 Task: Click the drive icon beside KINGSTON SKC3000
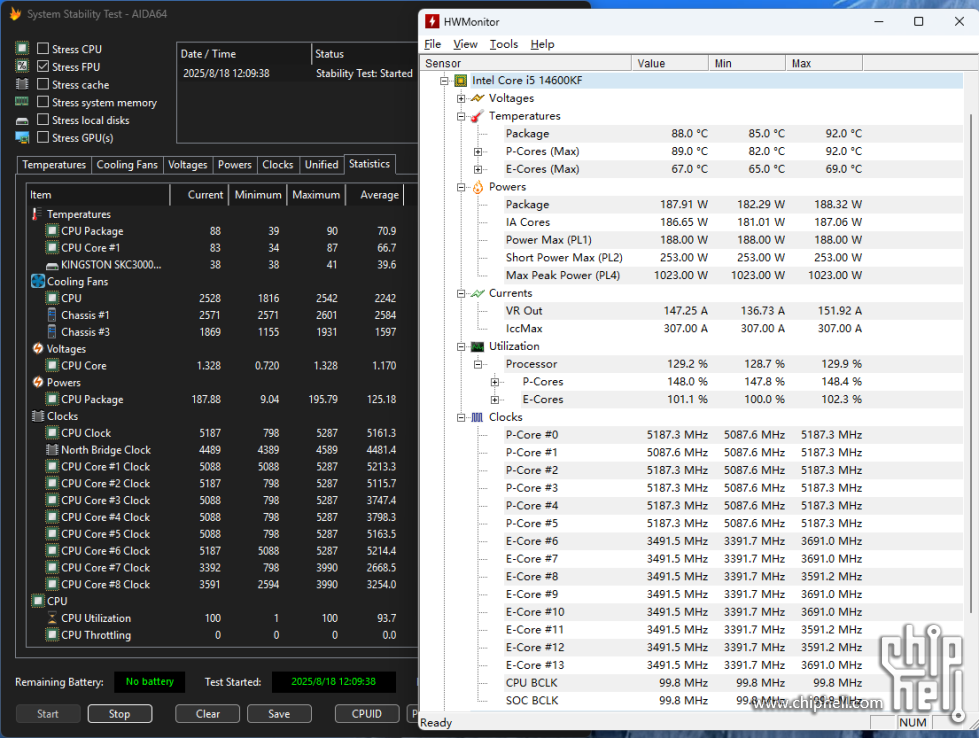coord(52,265)
